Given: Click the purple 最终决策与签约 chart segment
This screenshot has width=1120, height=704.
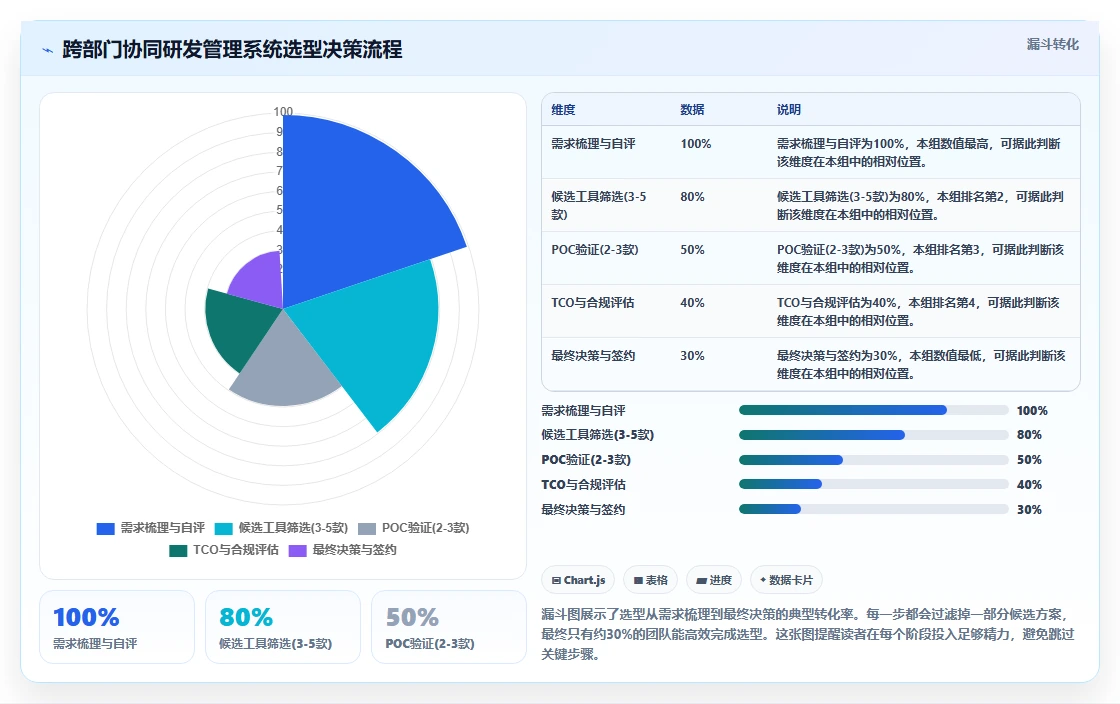Looking at the screenshot, I should (x=261, y=278).
